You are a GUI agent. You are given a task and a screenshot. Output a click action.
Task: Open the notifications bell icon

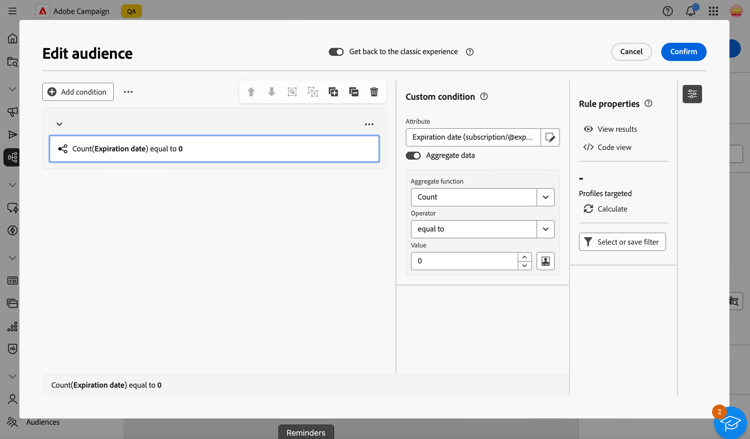point(690,11)
